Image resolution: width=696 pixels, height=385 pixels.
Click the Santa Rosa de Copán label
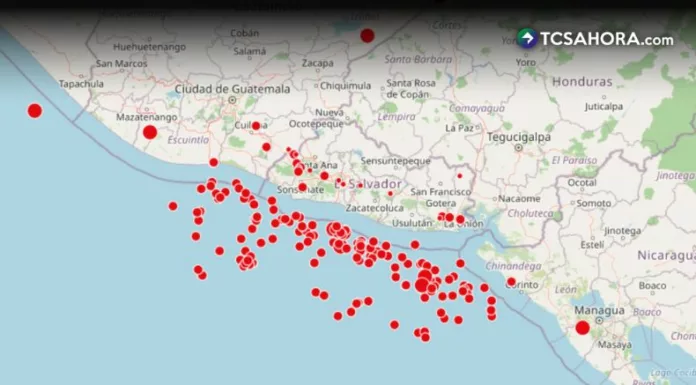(411, 88)
